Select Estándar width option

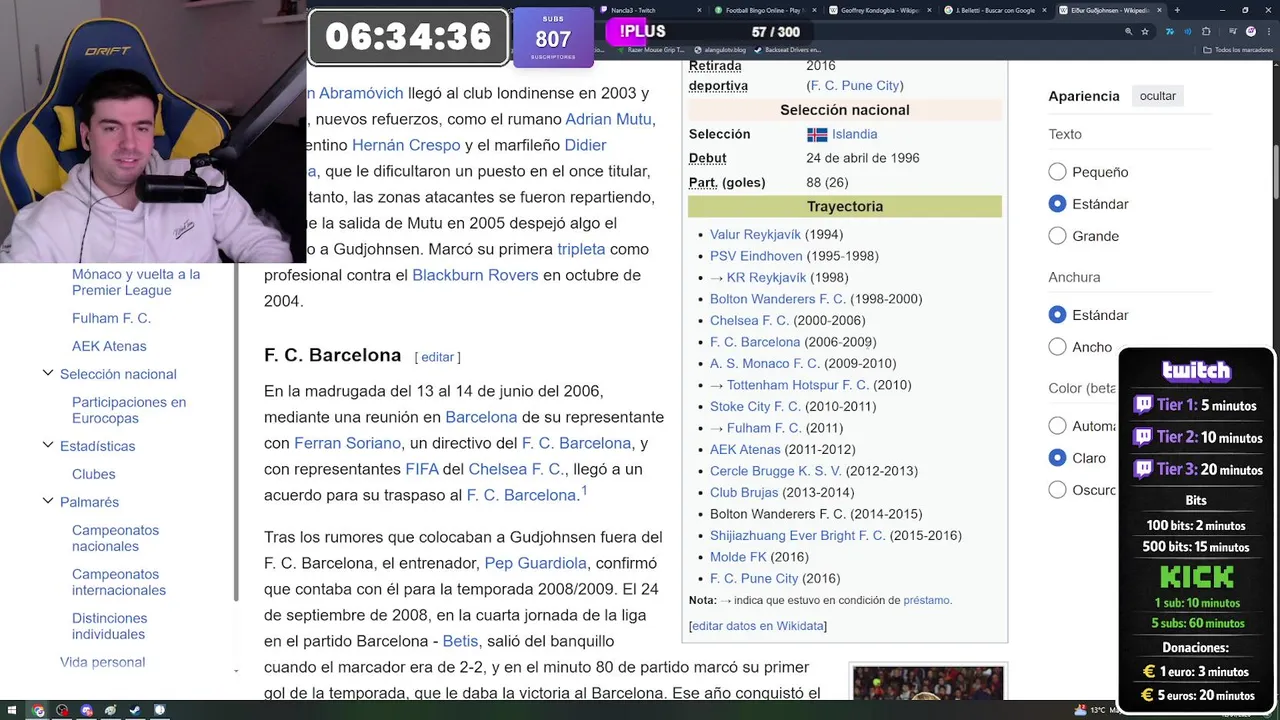pos(1057,315)
